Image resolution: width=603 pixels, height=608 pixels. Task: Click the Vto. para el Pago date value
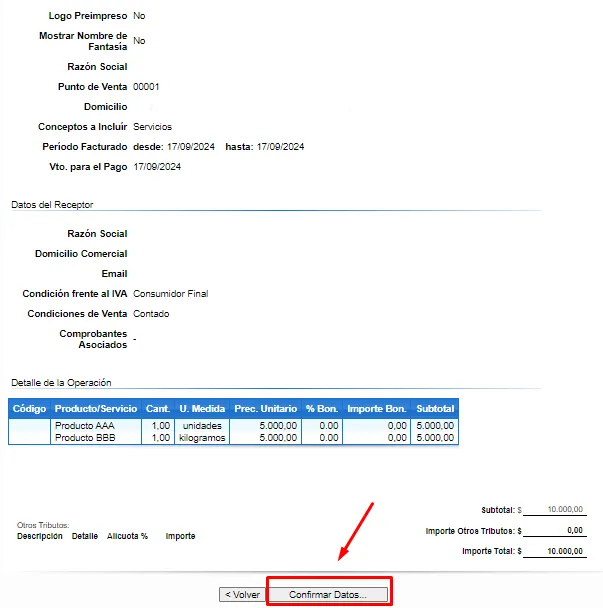point(157,167)
